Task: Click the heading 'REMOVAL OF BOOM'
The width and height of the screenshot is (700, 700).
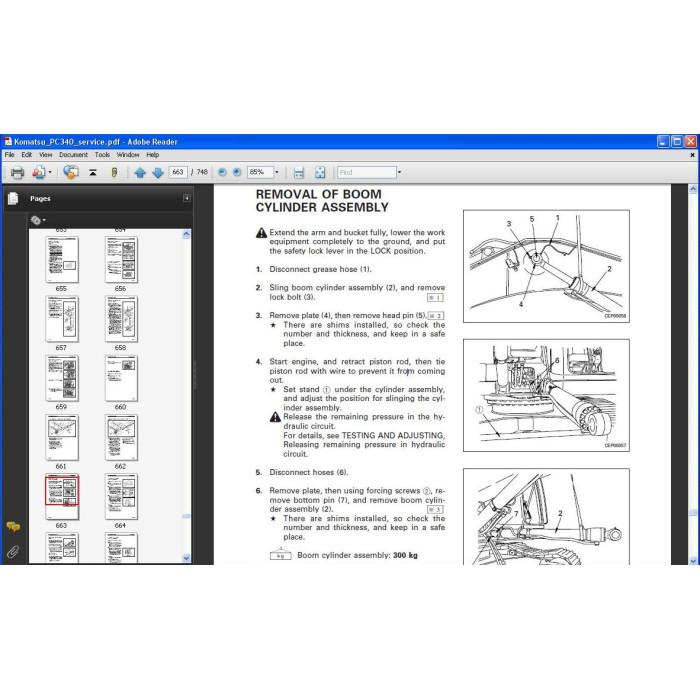Action: pyautogui.click(x=318, y=194)
